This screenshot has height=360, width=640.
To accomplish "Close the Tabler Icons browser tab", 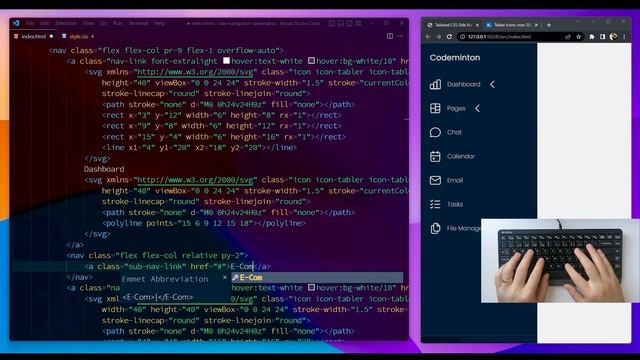I will tap(536, 25).
